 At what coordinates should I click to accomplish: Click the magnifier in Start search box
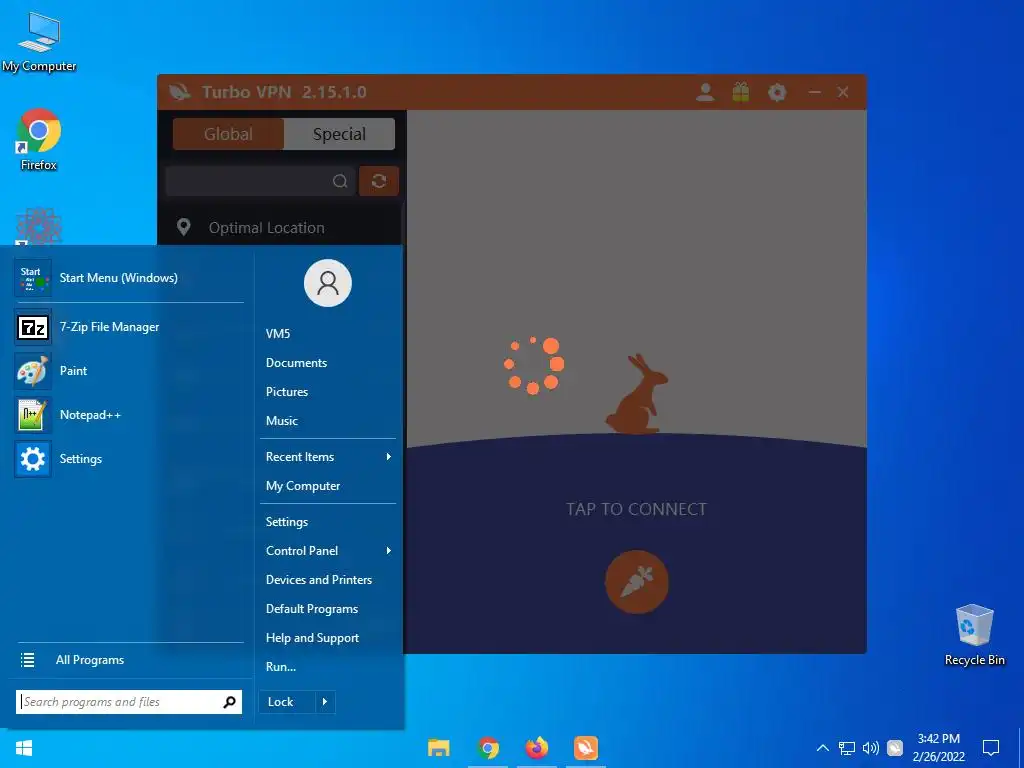pos(229,702)
